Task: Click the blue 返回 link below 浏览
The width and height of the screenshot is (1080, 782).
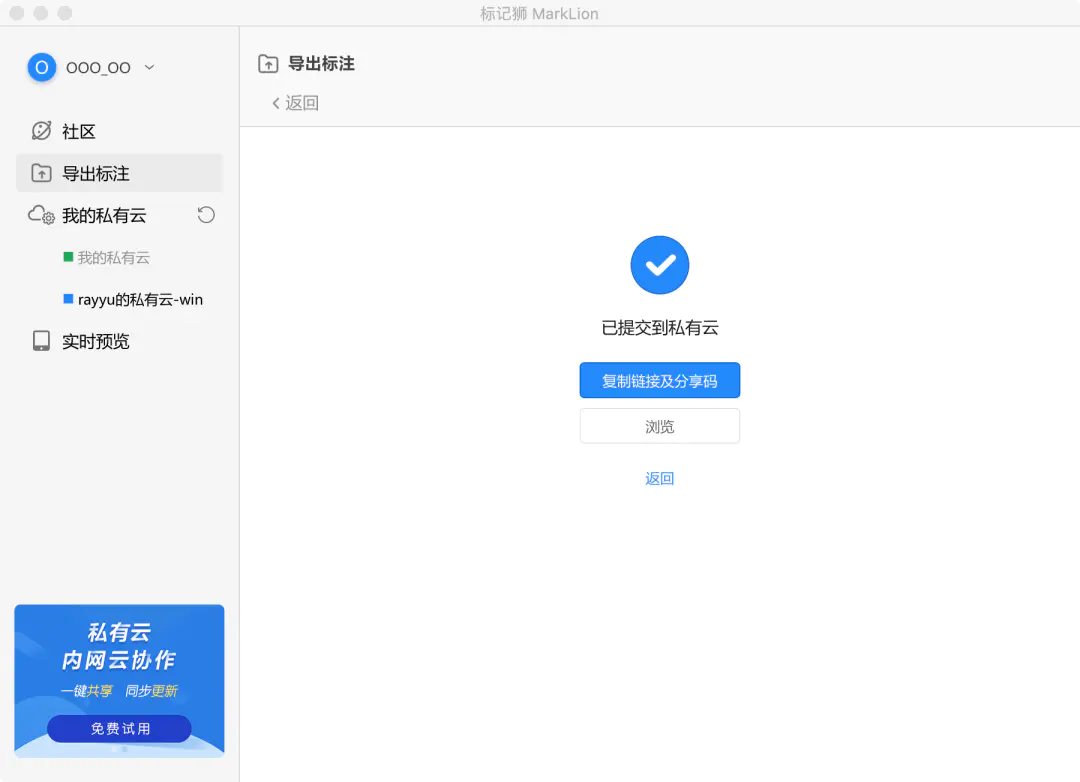Action: (x=660, y=479)
